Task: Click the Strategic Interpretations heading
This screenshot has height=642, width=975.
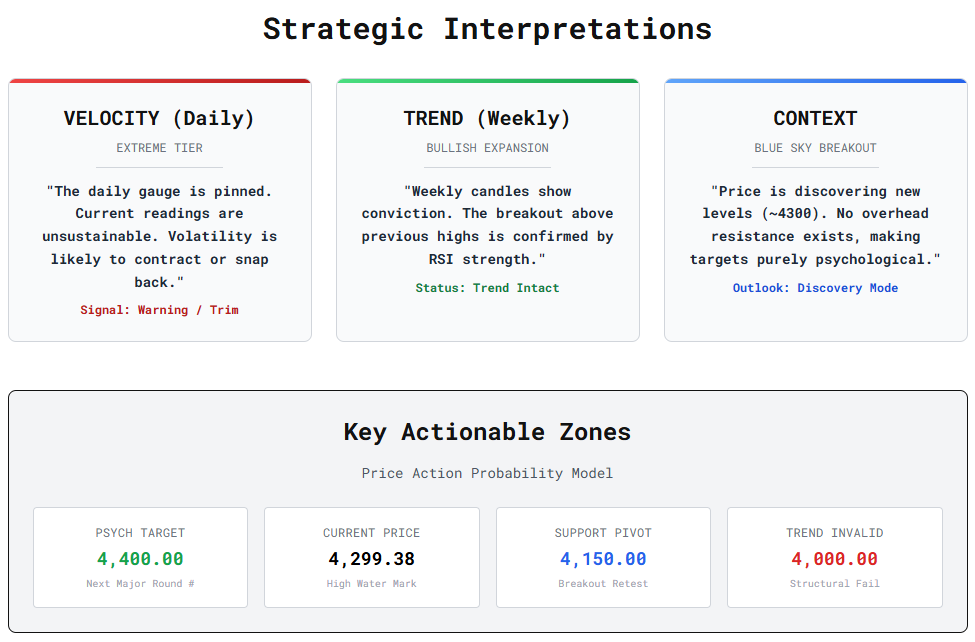Action: tap(487, 29)
